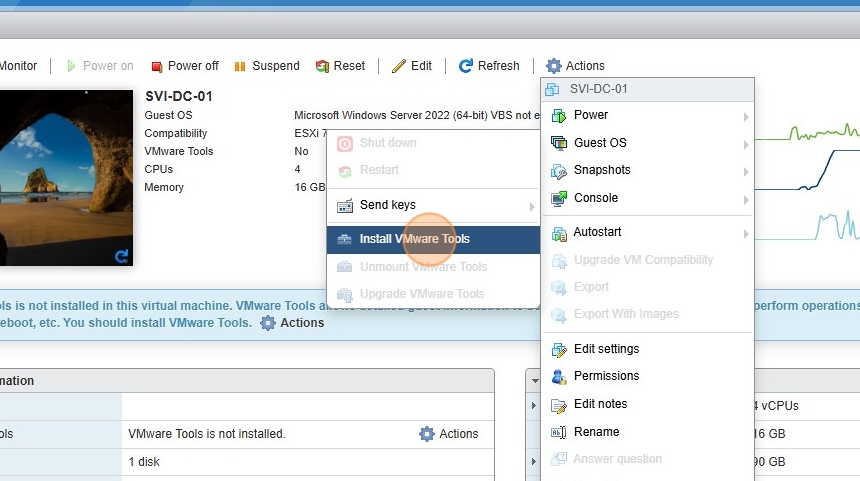
Task: Click the Send keys keyboard icon
Action: (345, 206)
